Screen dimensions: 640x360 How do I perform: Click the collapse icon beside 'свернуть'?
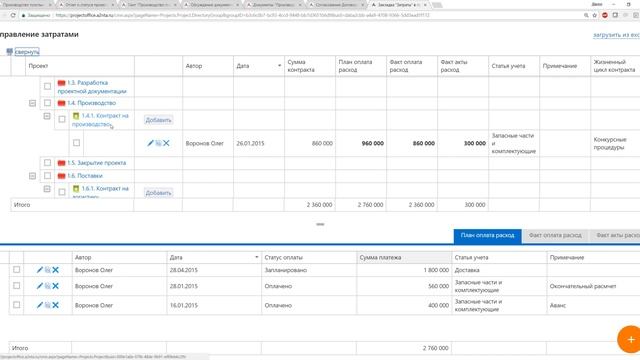(9, 51)
